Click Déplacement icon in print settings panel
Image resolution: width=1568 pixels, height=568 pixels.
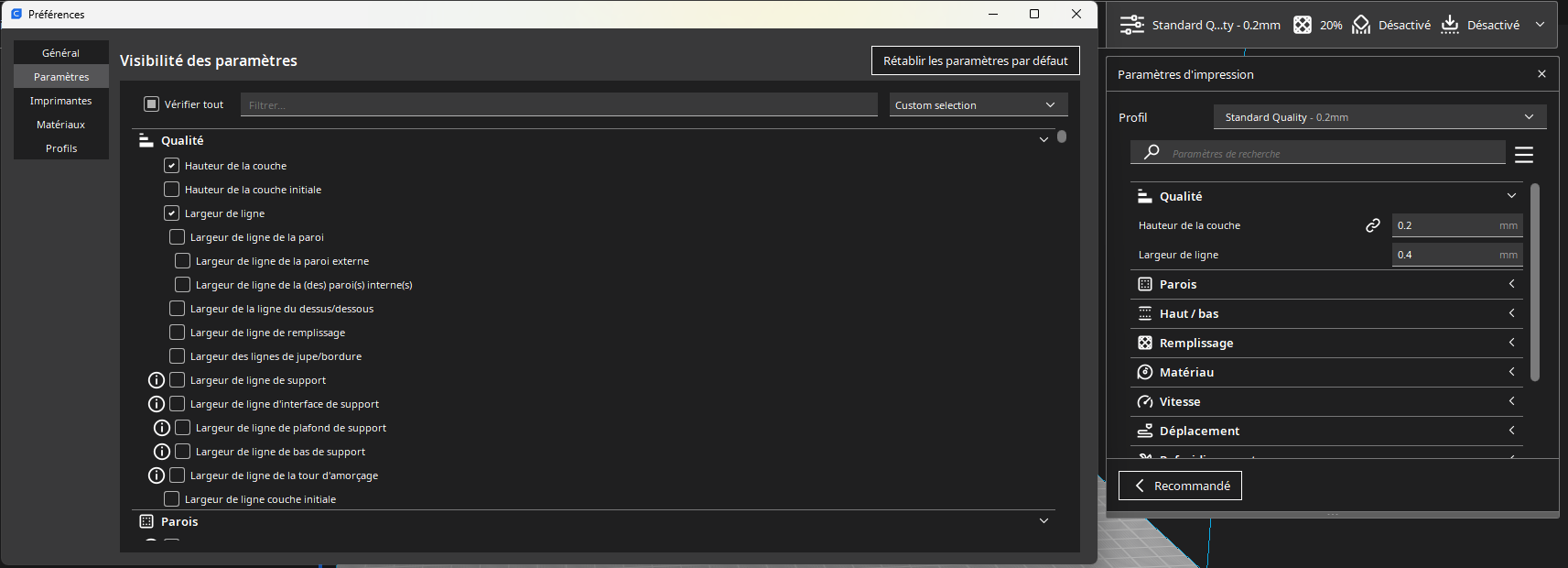(1144, 431)
